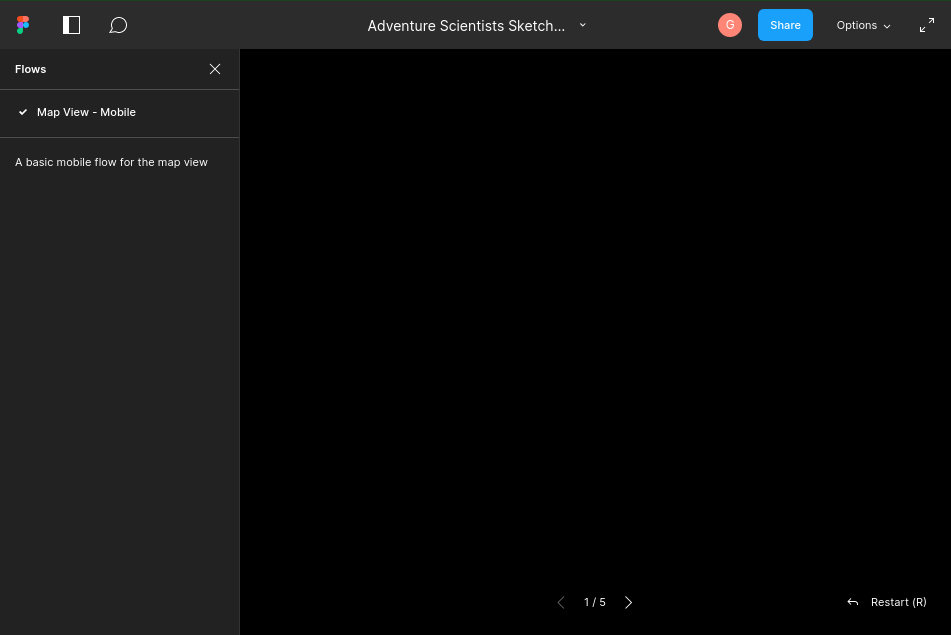This screenshot has height=635, width=951.
Task: Expand the Adventure Scientists Sketch title dropdown
Action: tap(583, 25)
